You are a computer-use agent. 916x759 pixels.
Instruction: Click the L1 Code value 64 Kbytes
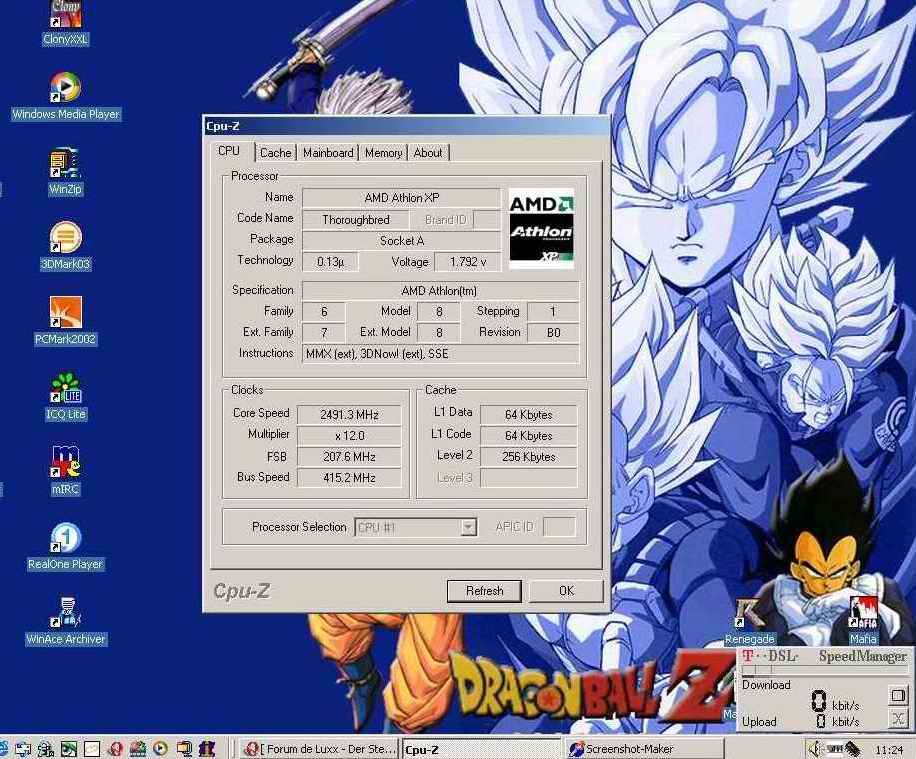click(528, 436)
